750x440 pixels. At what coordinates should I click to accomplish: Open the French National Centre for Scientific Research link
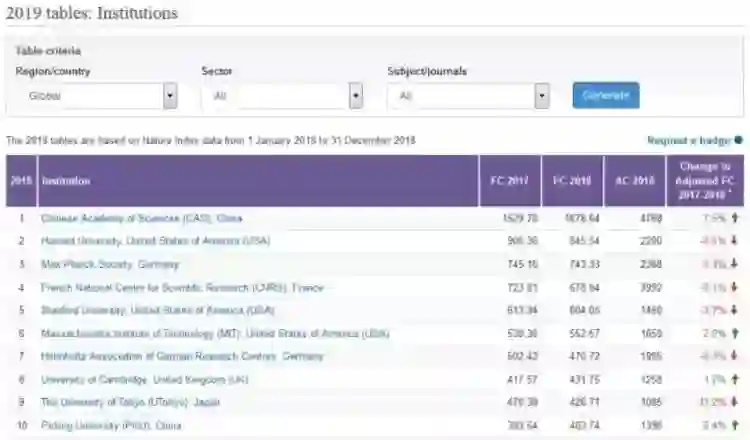click(182, 287)
